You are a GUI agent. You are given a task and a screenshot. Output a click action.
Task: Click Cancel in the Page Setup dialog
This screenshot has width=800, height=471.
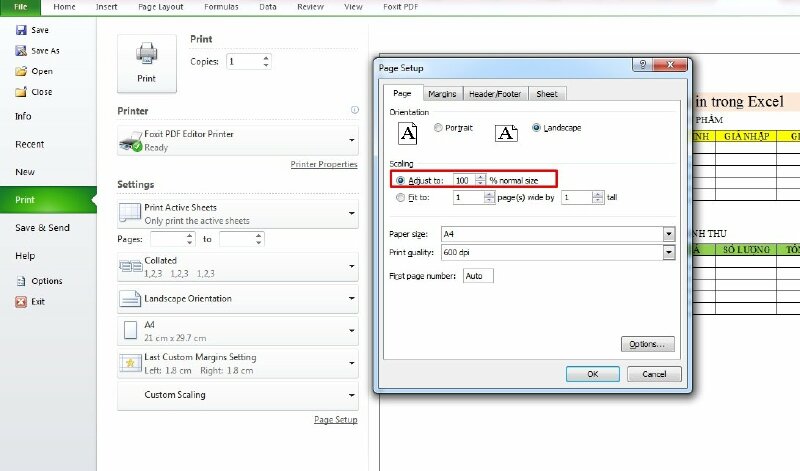(654, 374)
